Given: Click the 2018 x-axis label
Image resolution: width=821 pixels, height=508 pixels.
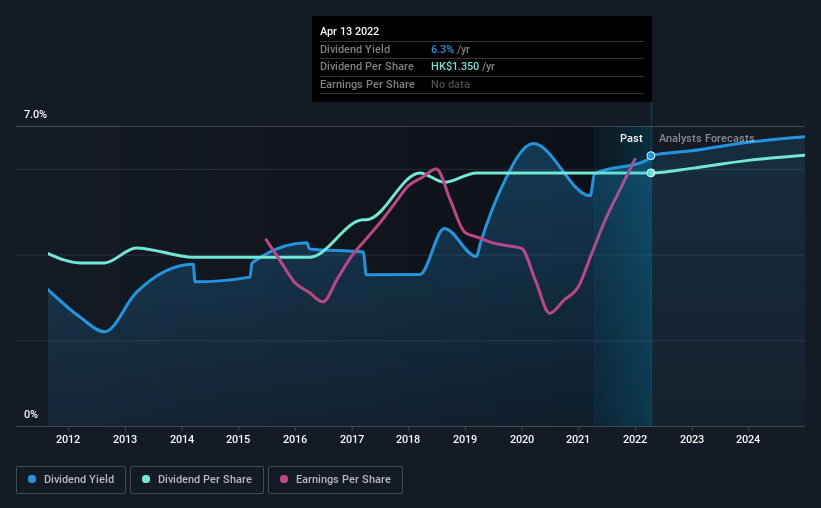Looking at the screenshot, I should pyautogui.click(x=408, y=439).
